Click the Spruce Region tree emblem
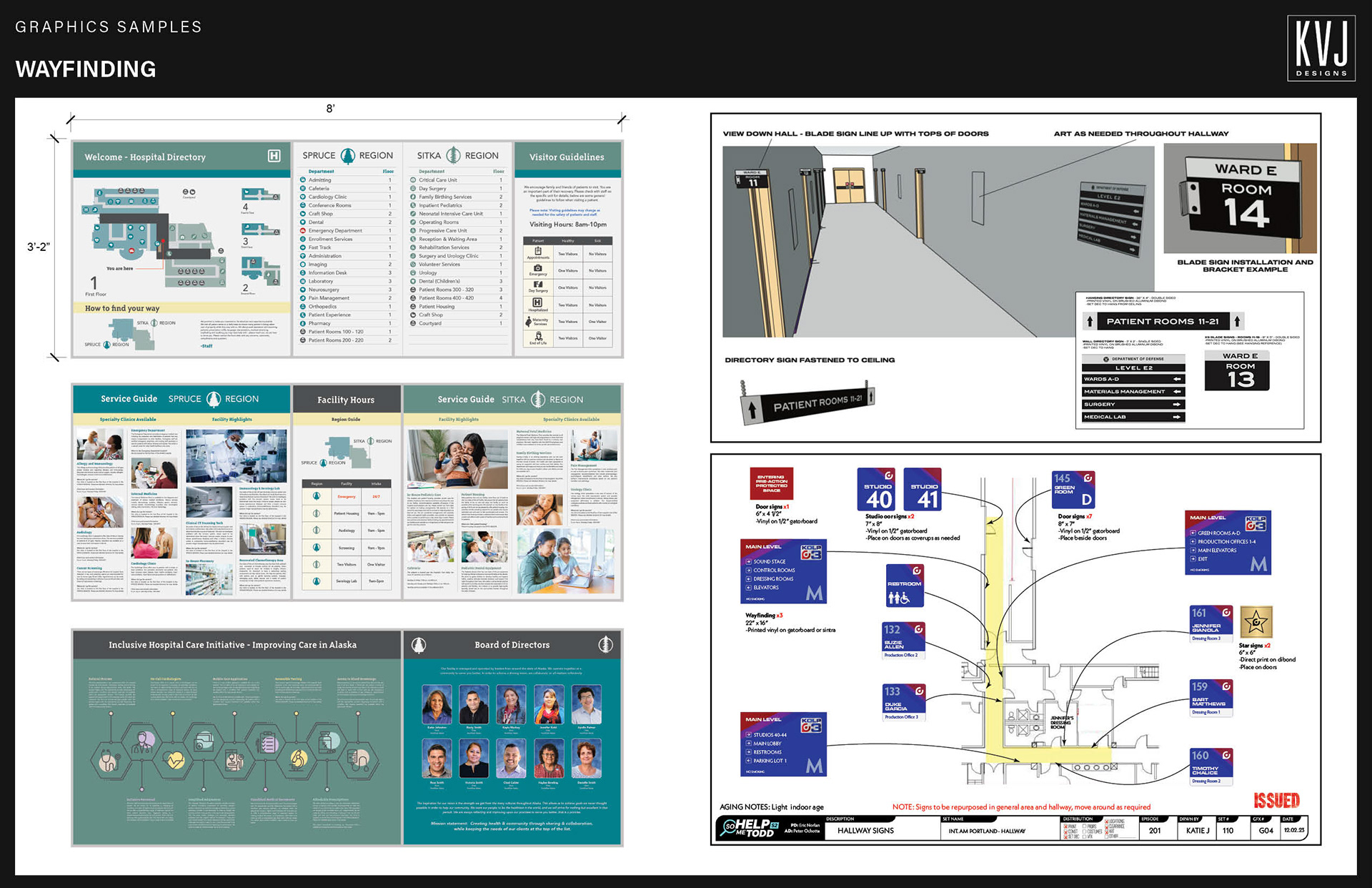The height and width of the screenshot is (888, 1372). click(x=347, y=155)
